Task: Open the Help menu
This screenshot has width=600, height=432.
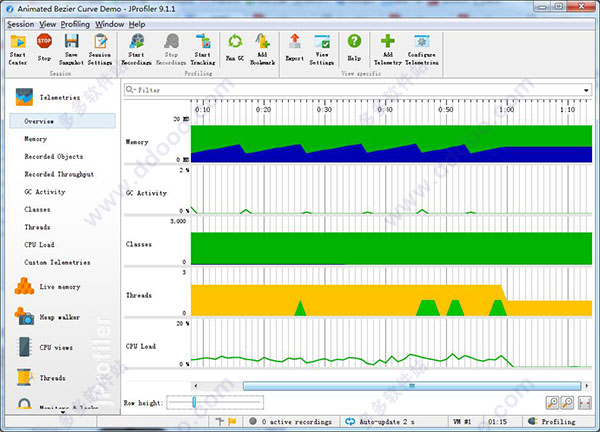Action: click(x=137, y=24)
